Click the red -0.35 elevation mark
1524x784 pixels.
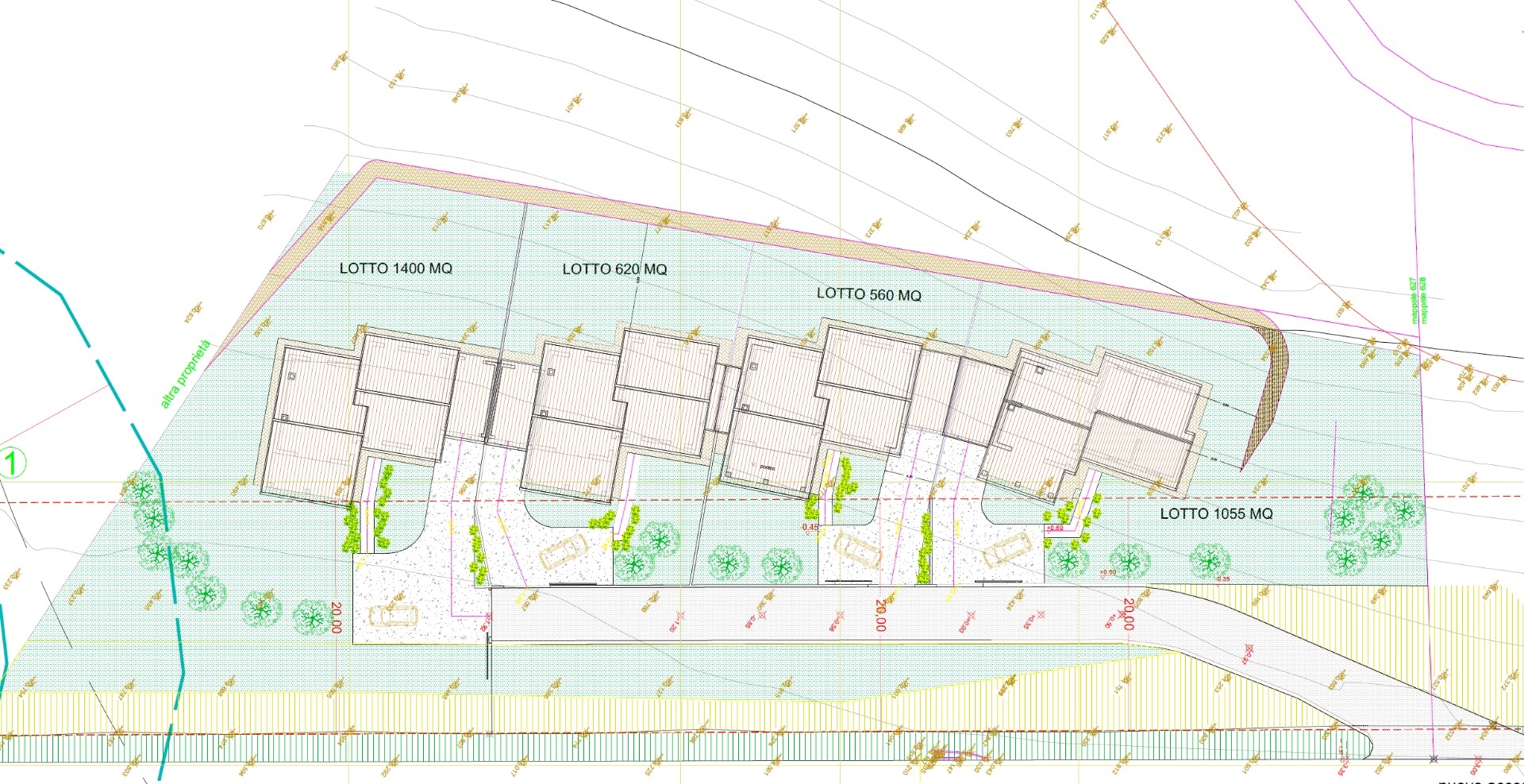click(x=1223, y=579)
